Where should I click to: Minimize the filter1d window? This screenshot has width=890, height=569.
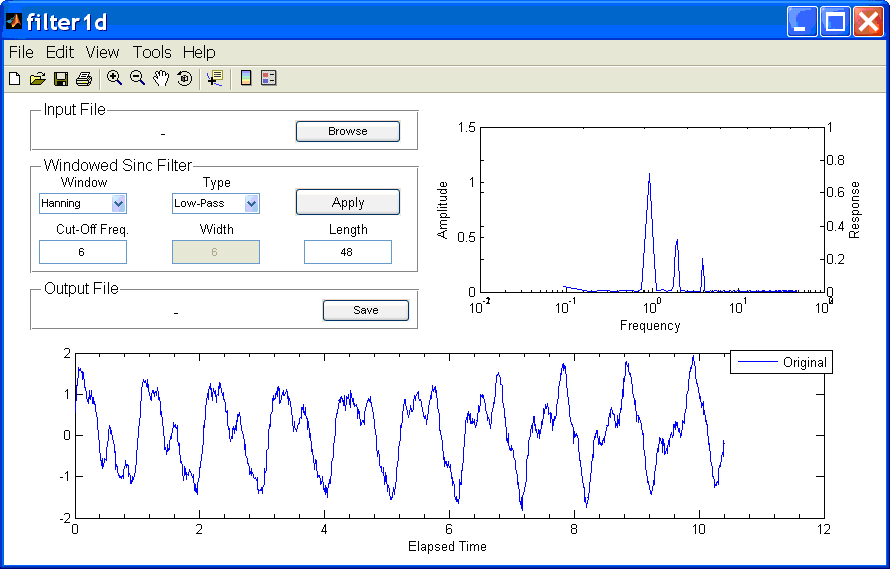click(801, 22)
